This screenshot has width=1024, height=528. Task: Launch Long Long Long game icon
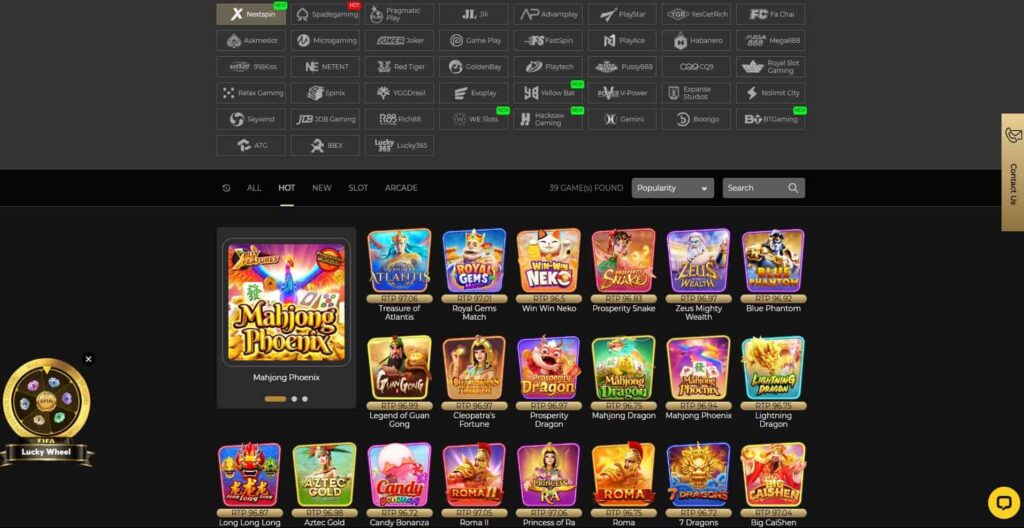point(249,474)
